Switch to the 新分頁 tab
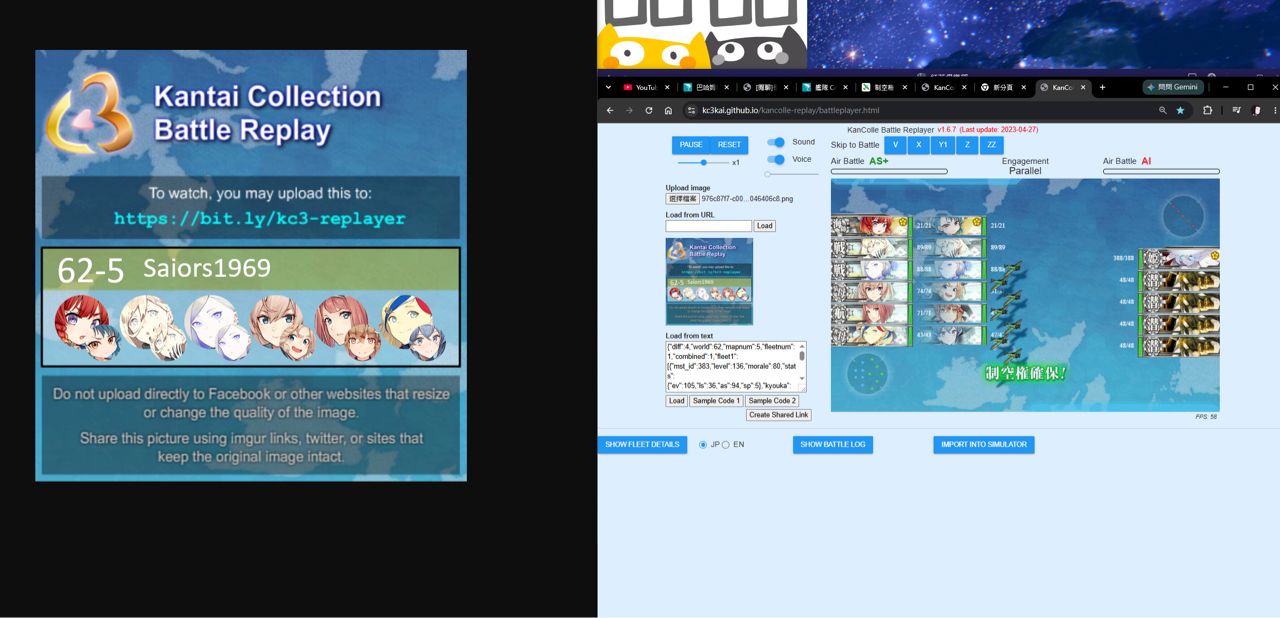 (1003, 87)
